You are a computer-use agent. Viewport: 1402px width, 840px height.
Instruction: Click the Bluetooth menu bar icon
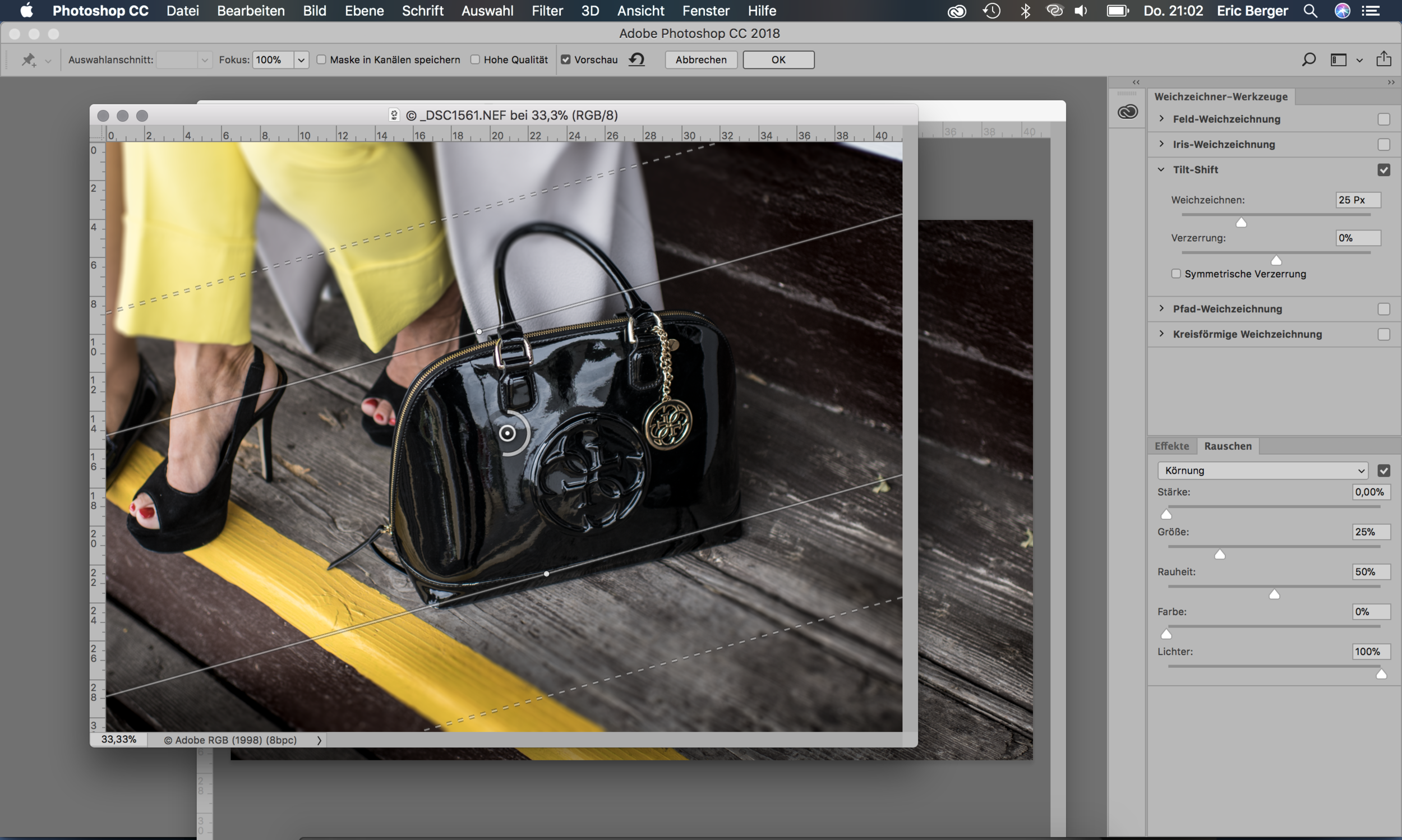tap(1025, 11)
